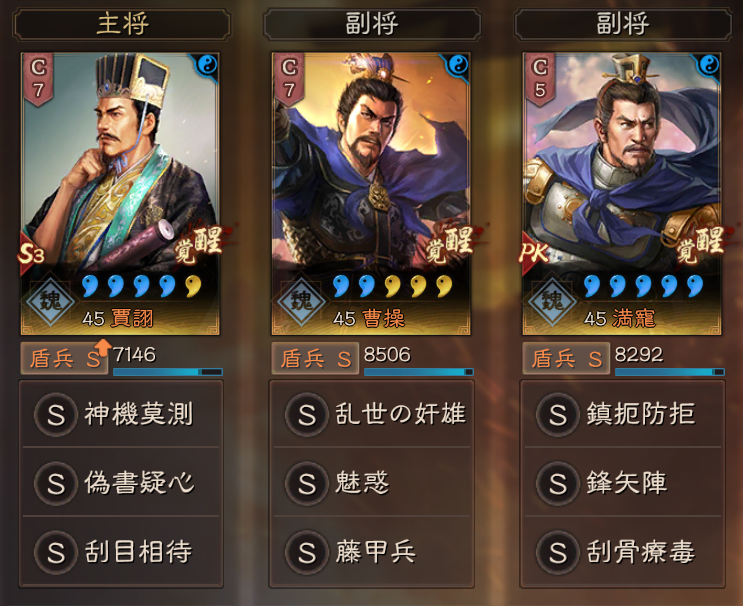Click the yin-yang icon on 賈詡's card
The image size is (743, 606).
[207, 64]
